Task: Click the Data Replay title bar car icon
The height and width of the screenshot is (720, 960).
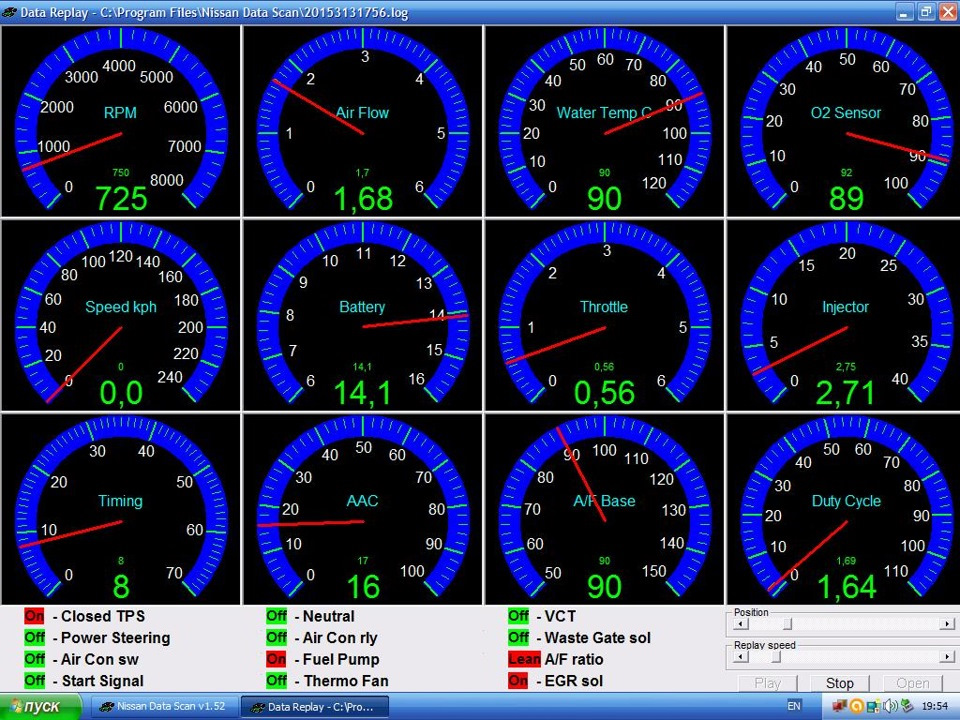Action: pos(9,12)
